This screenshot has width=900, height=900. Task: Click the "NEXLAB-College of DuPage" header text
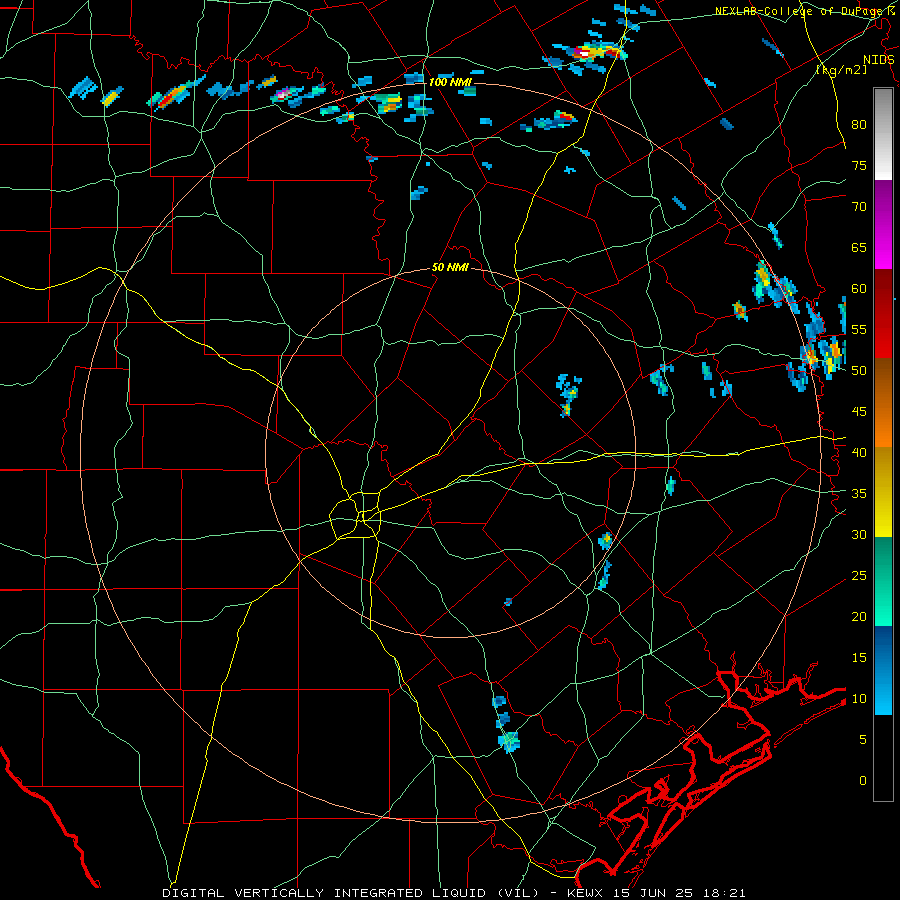[x=800, y=11]
